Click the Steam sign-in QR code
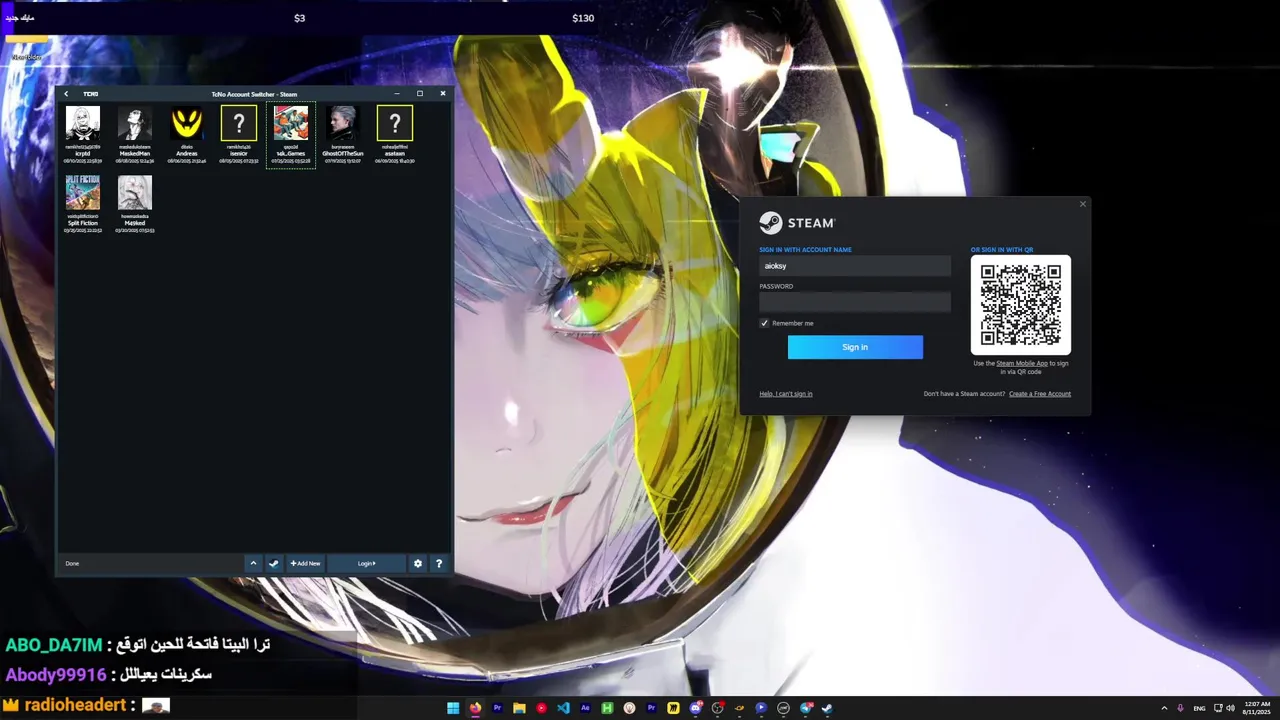The image size is (1280, 720). (x=1021, y=305)
